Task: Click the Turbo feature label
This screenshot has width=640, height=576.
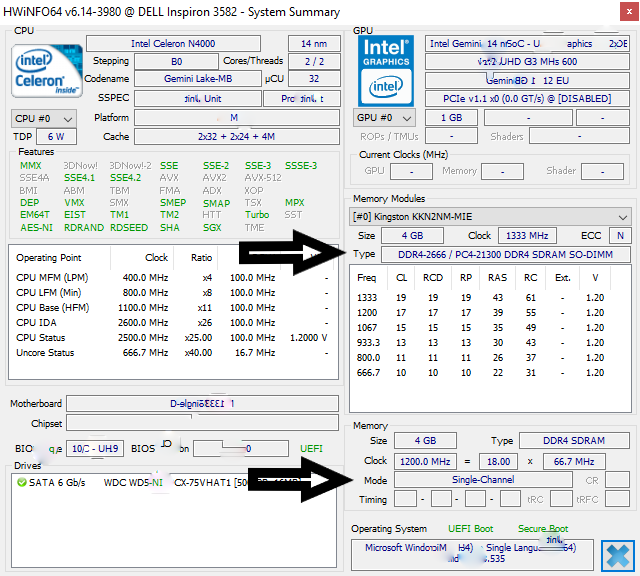Action: [x=257, y=215]
